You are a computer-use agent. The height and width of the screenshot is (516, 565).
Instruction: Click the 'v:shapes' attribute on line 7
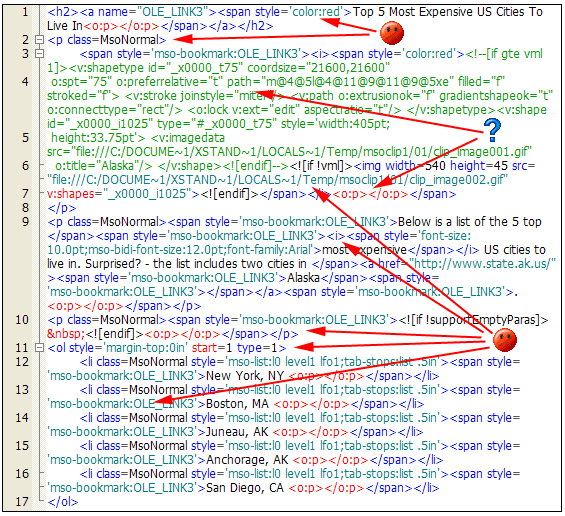(71, 194)
